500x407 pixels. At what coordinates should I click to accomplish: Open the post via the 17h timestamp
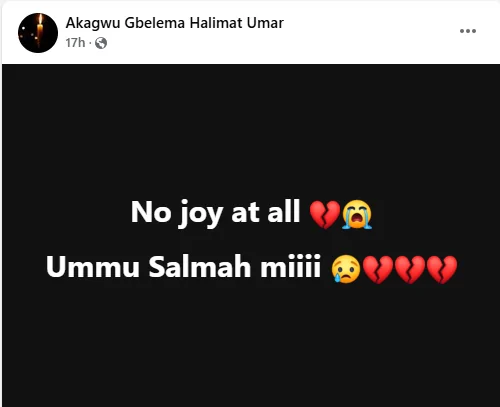pos(75,43)
